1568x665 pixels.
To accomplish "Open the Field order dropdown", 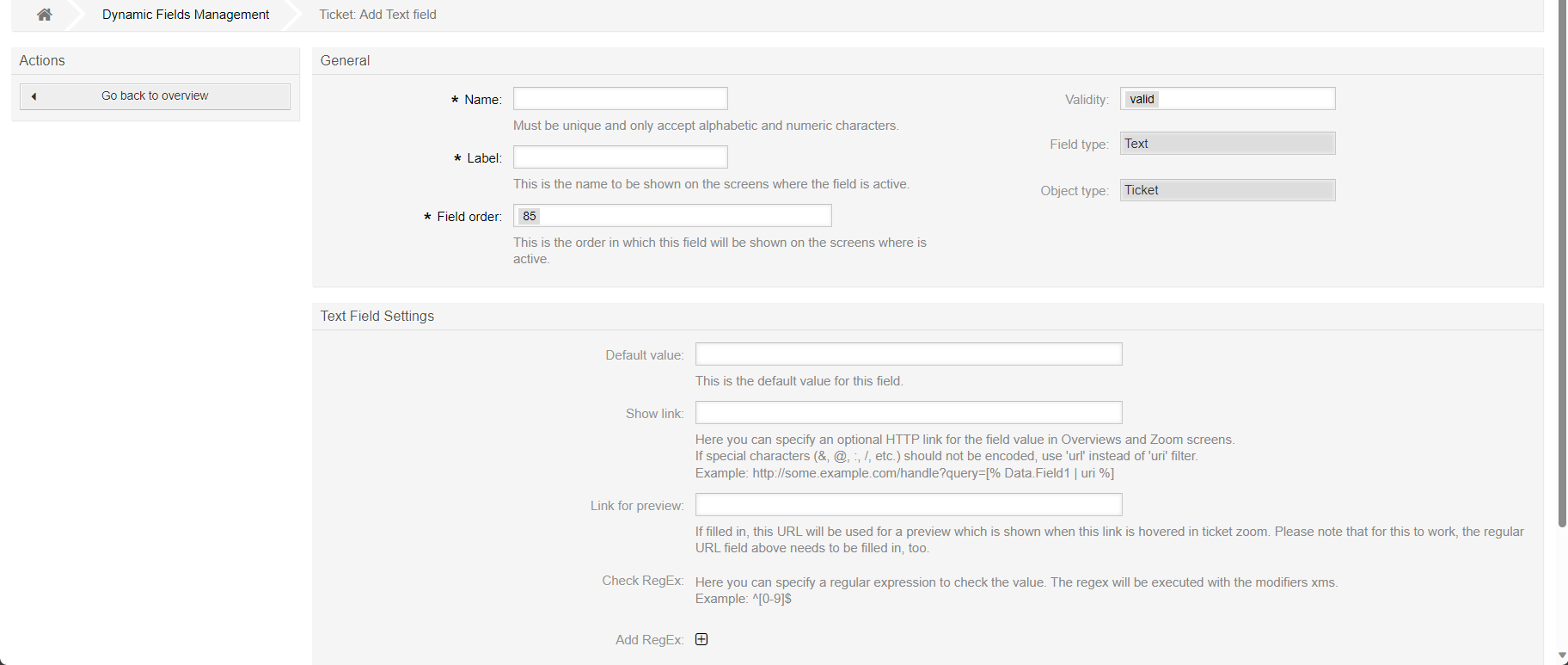I will (672, 216).
